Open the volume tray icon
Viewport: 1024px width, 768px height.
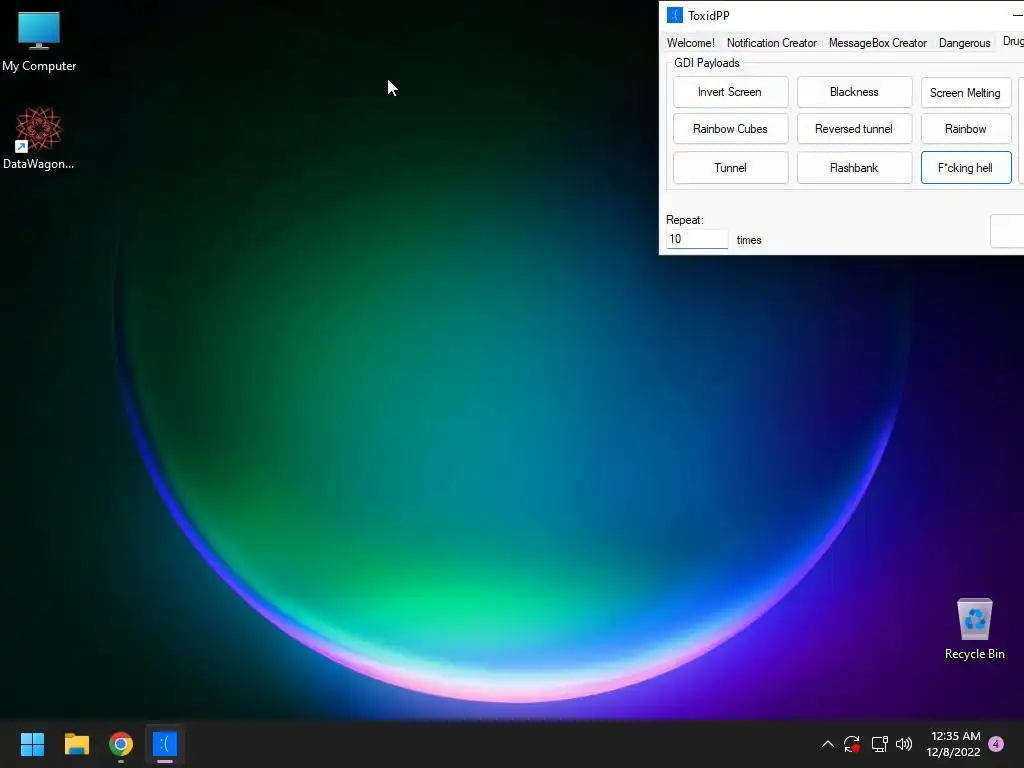[x=904, y=744]
